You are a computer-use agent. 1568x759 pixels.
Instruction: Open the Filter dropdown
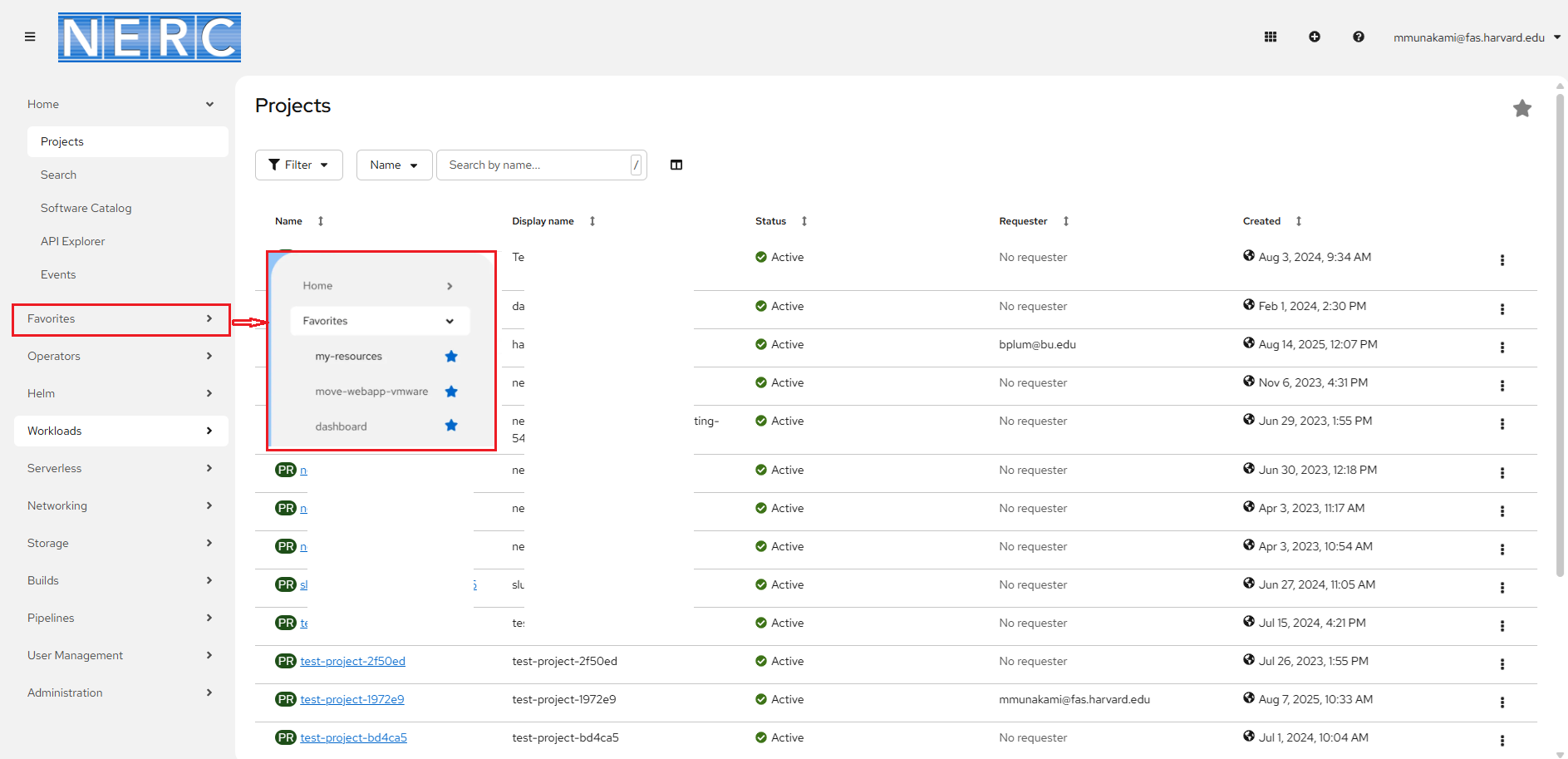click(298, 165)
